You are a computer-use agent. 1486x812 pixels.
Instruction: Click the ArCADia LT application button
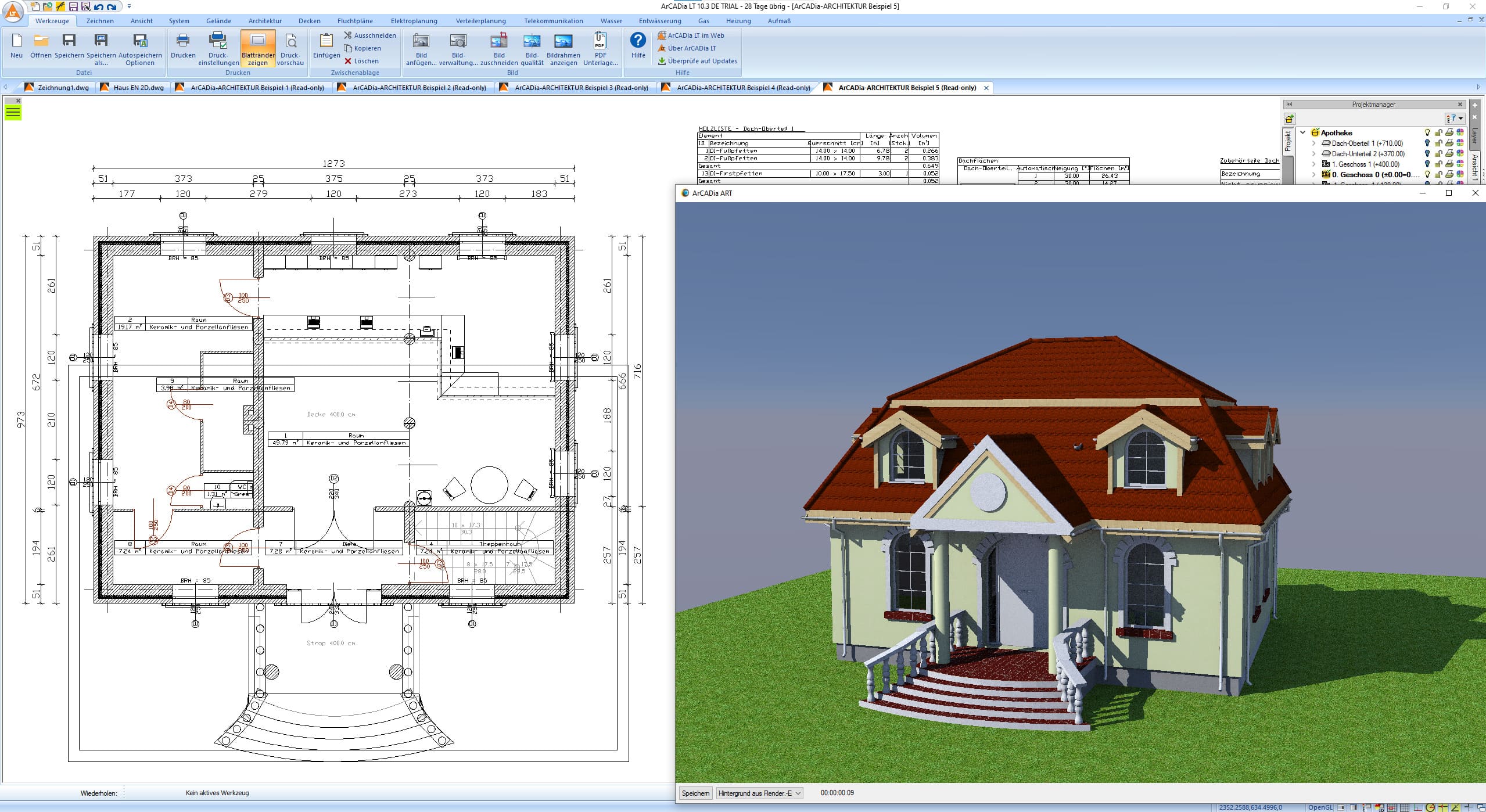pos(13,10)
